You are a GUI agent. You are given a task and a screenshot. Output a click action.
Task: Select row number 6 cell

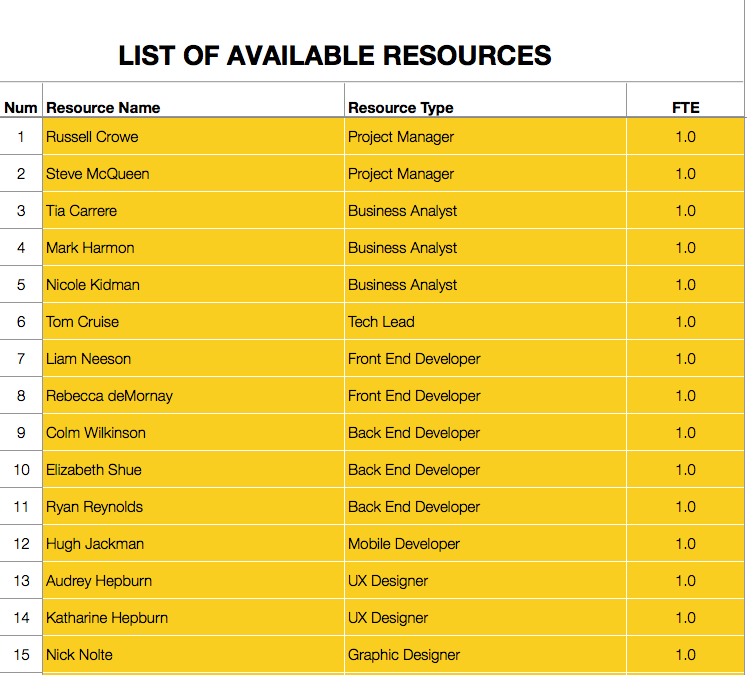point(21,322)
